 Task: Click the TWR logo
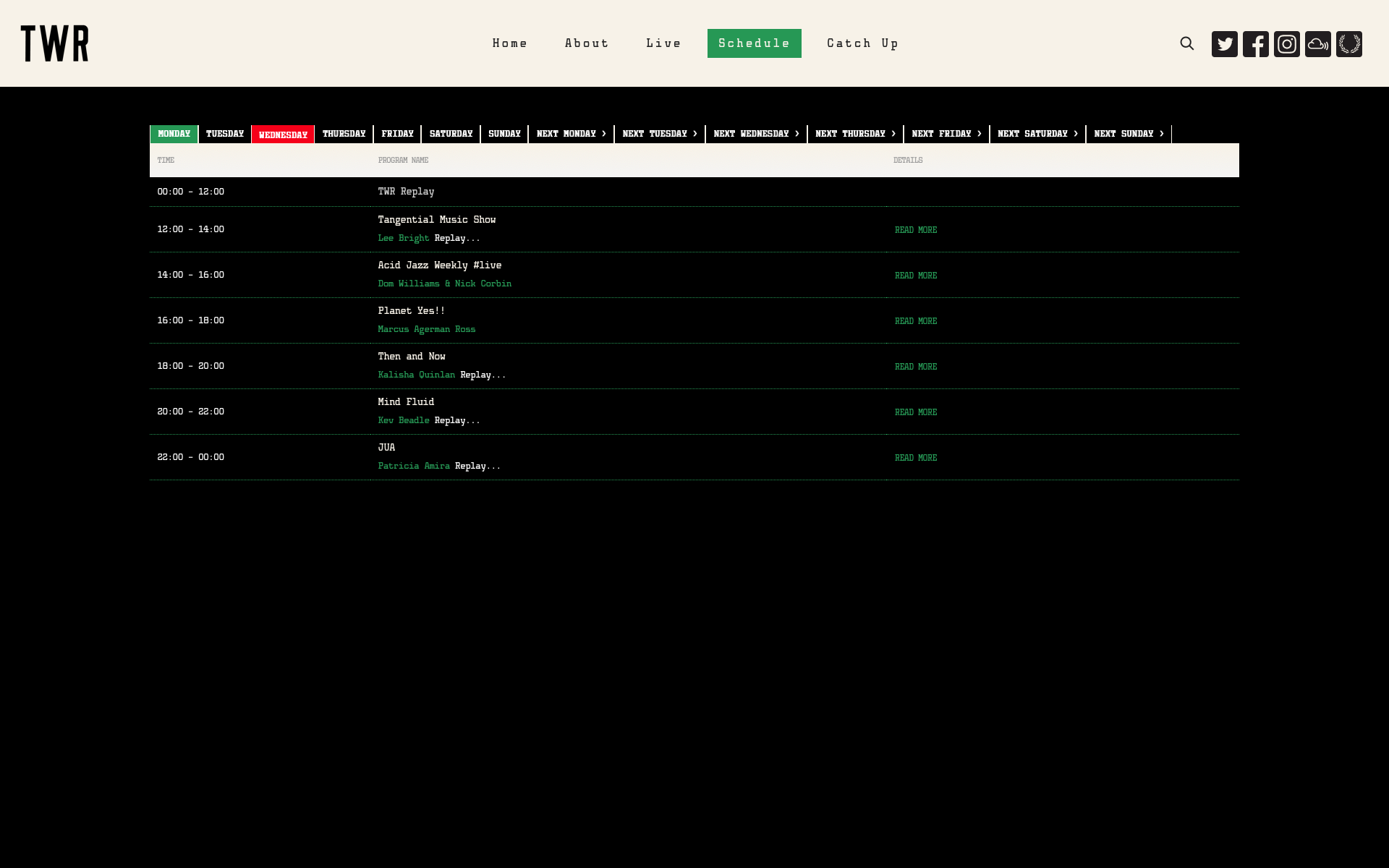54,43
